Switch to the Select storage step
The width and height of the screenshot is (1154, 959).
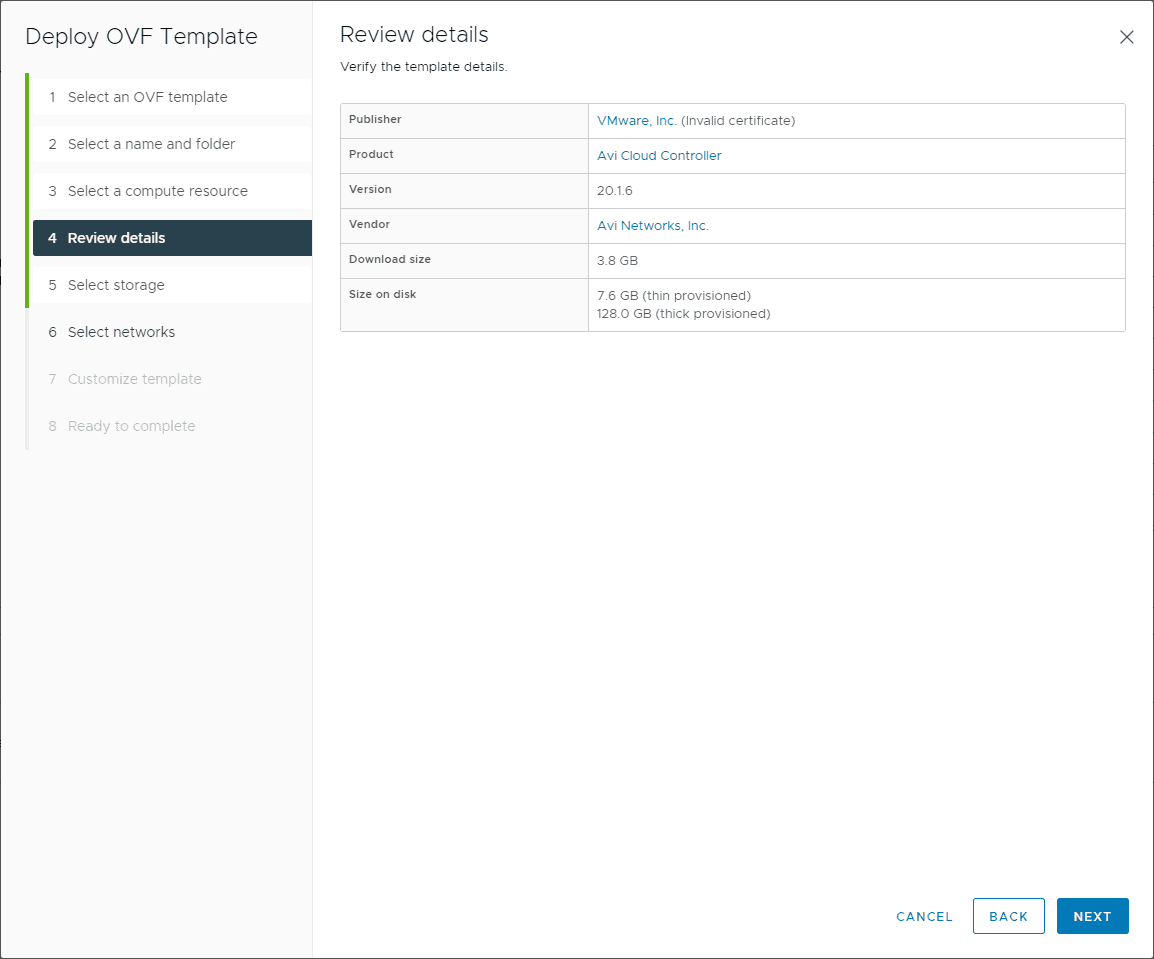pyautogui.click(x=116, y=285)
